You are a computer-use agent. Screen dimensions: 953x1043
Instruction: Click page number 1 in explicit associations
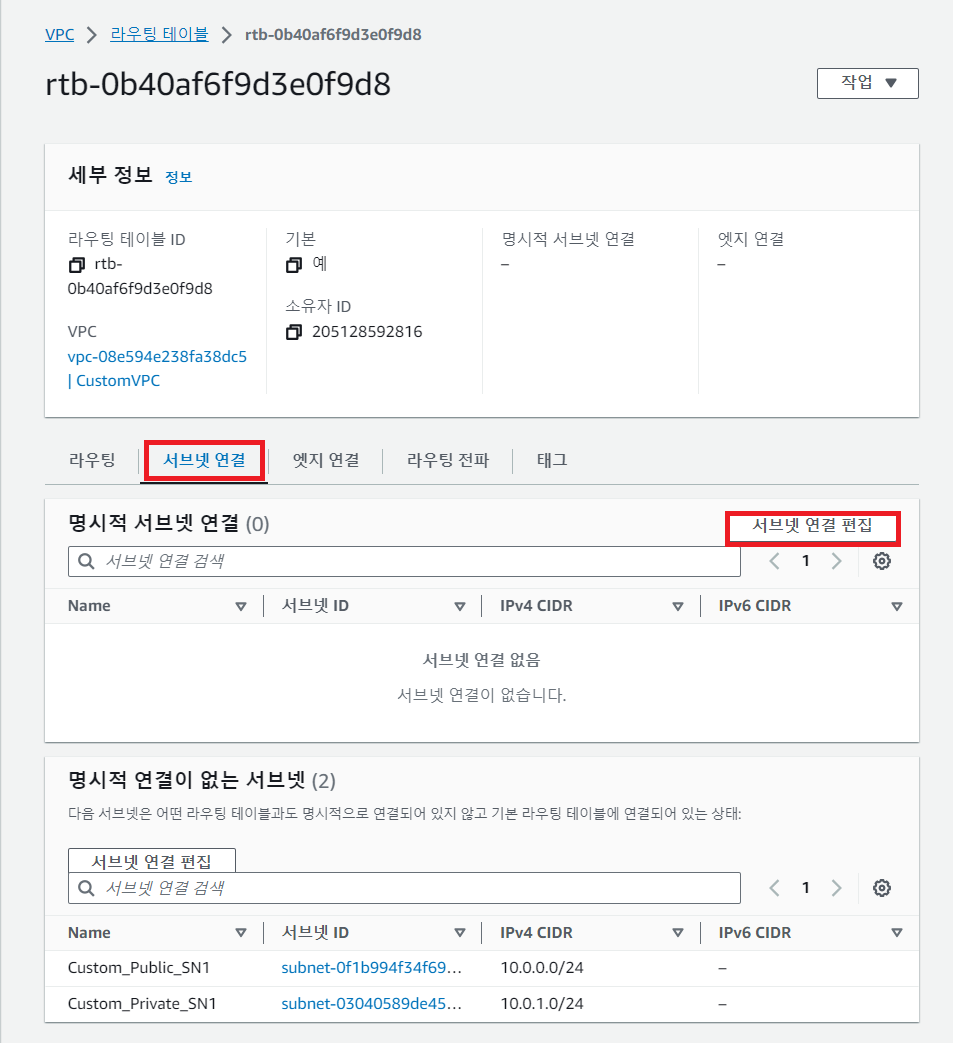(805, 561)
